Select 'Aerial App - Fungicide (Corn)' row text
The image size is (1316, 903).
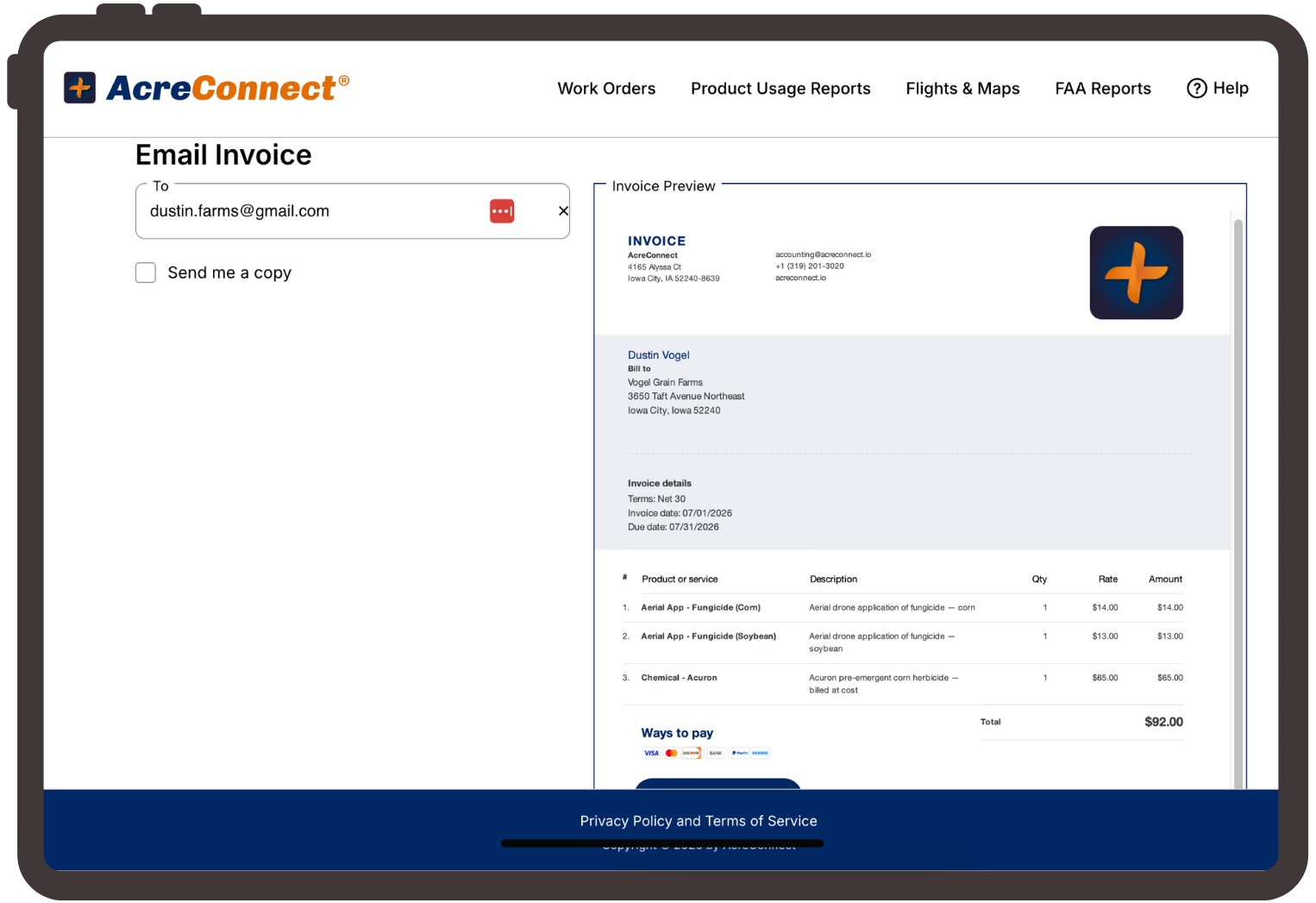click(x=700, y=607)
